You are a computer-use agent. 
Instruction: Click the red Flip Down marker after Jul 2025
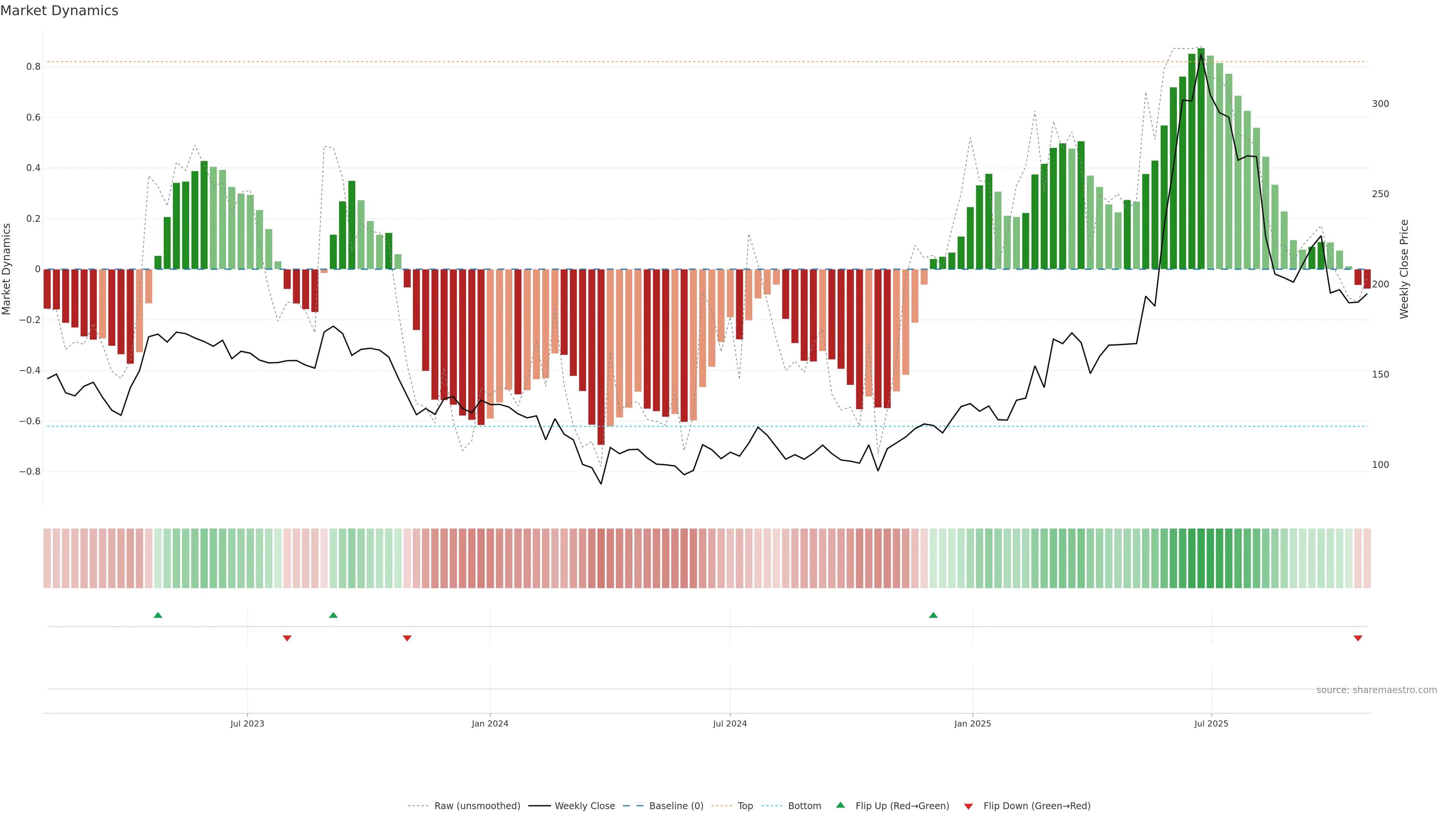[1358, 638]
